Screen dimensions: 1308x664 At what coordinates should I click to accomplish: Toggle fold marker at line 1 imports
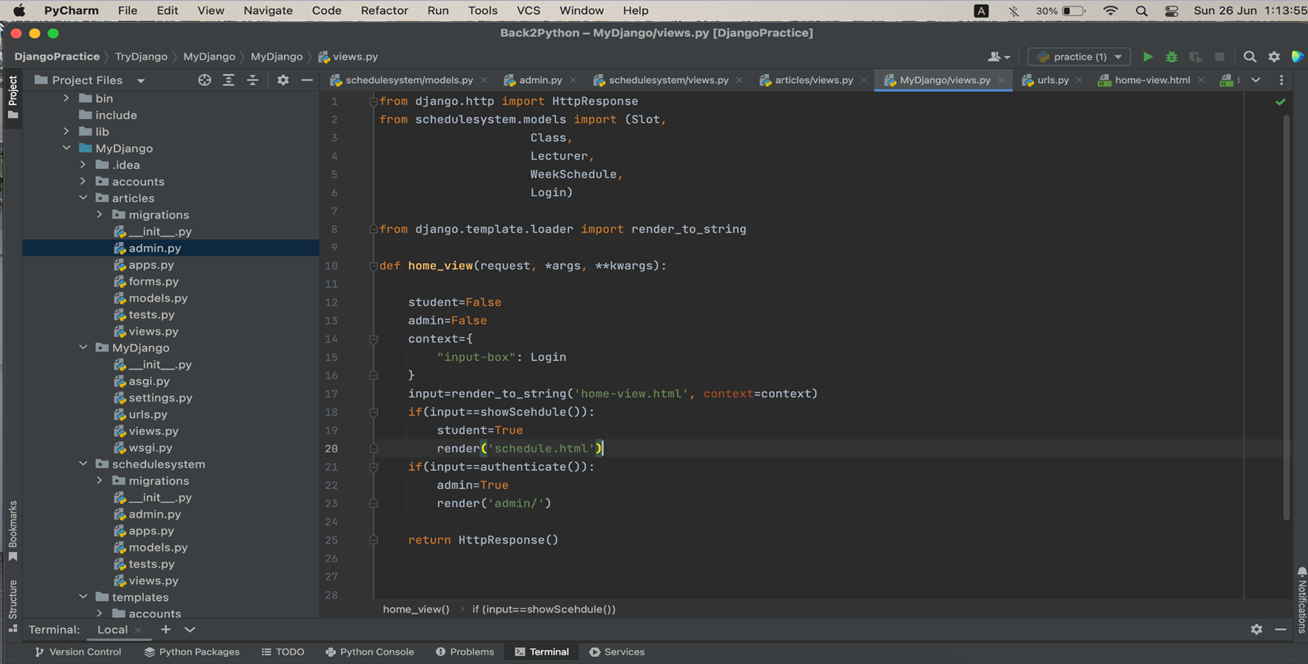click(x=373, y=101)
